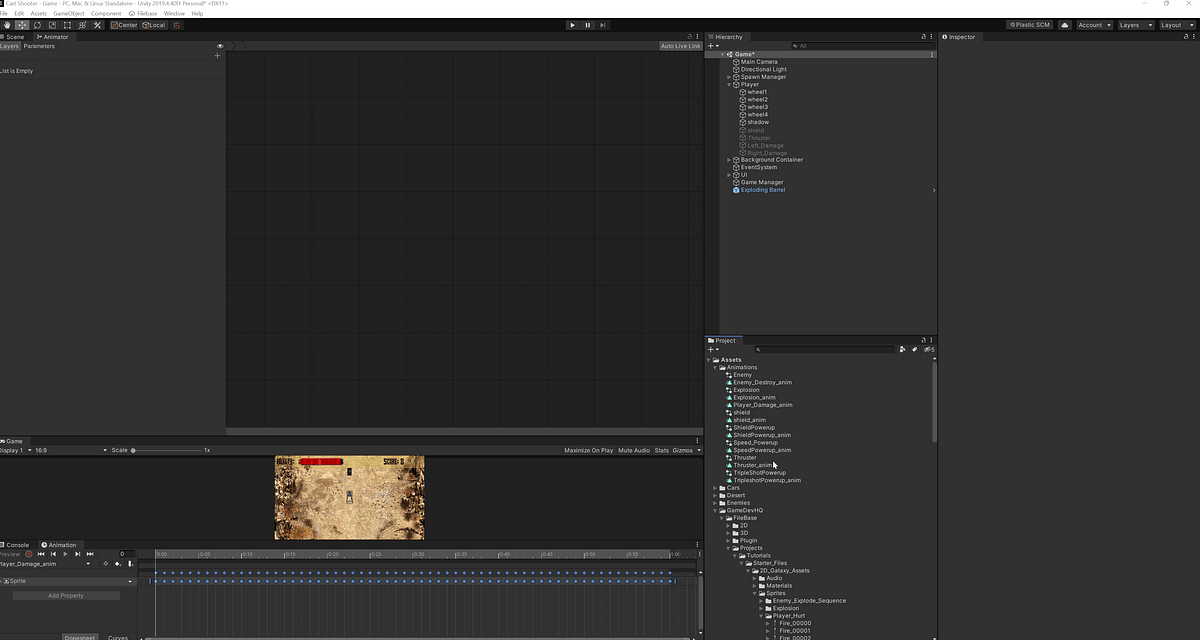Expand the Background Container in Hierarchy

tap(728, 159)
